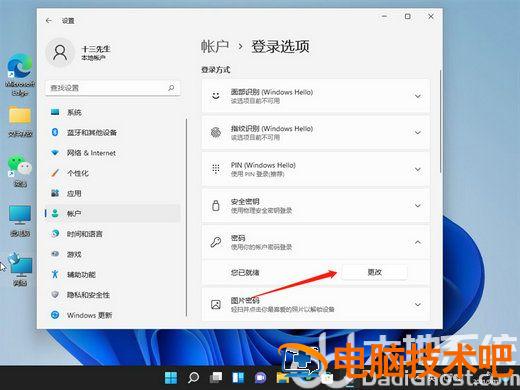Click the Windows 更新 icon

pos(55,315)
